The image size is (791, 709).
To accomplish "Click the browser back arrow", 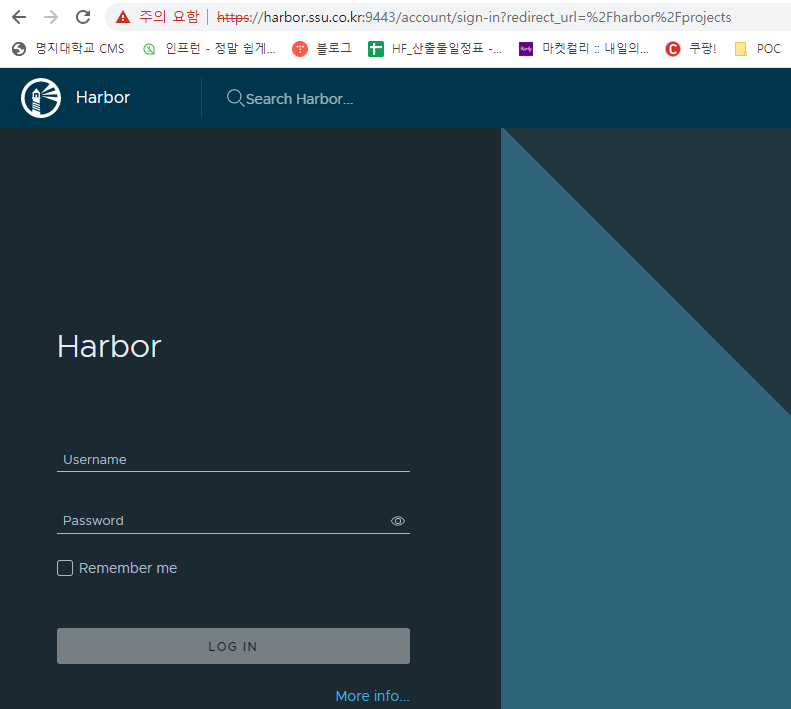I will 19,17.
